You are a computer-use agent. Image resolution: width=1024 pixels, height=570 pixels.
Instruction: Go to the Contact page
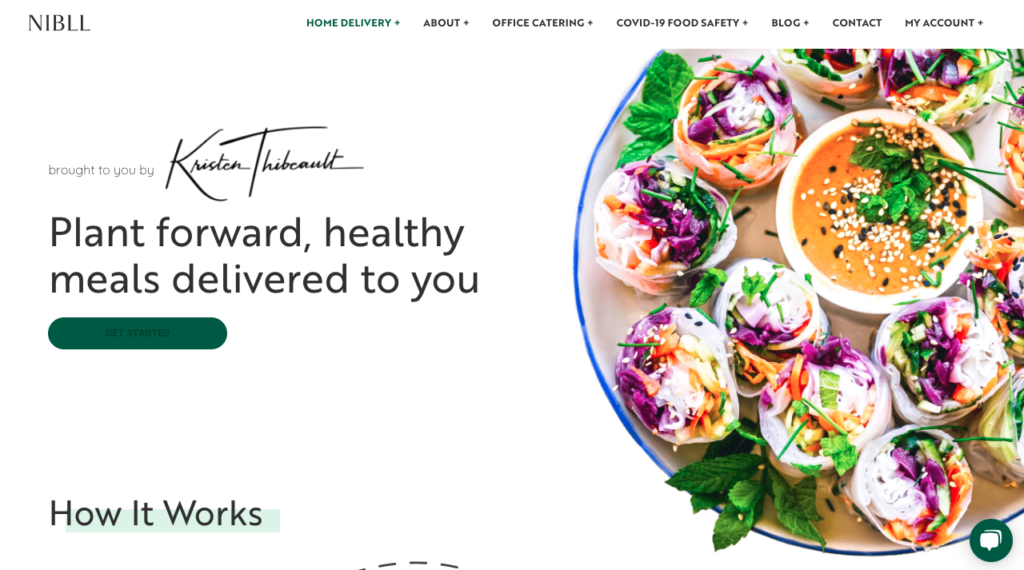click(857, 23)
